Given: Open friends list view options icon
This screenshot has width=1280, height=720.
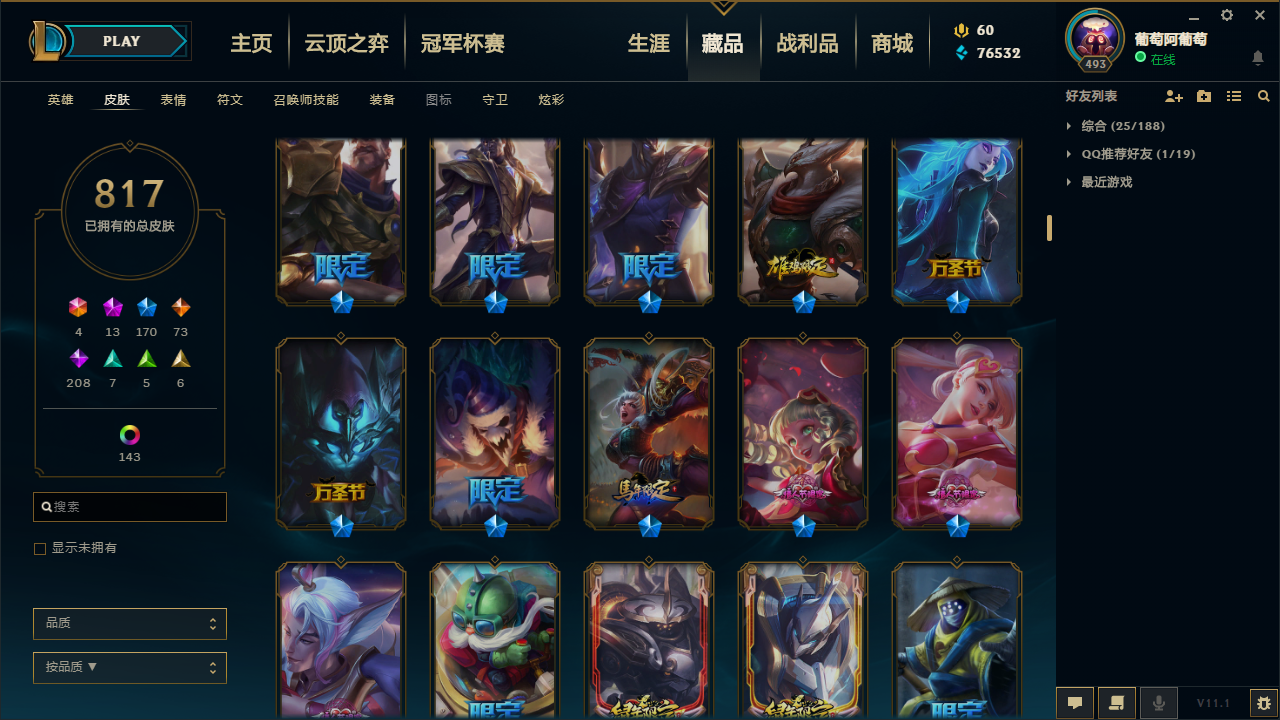Looking at the screenshot, I should click(x=1234, y=96).
